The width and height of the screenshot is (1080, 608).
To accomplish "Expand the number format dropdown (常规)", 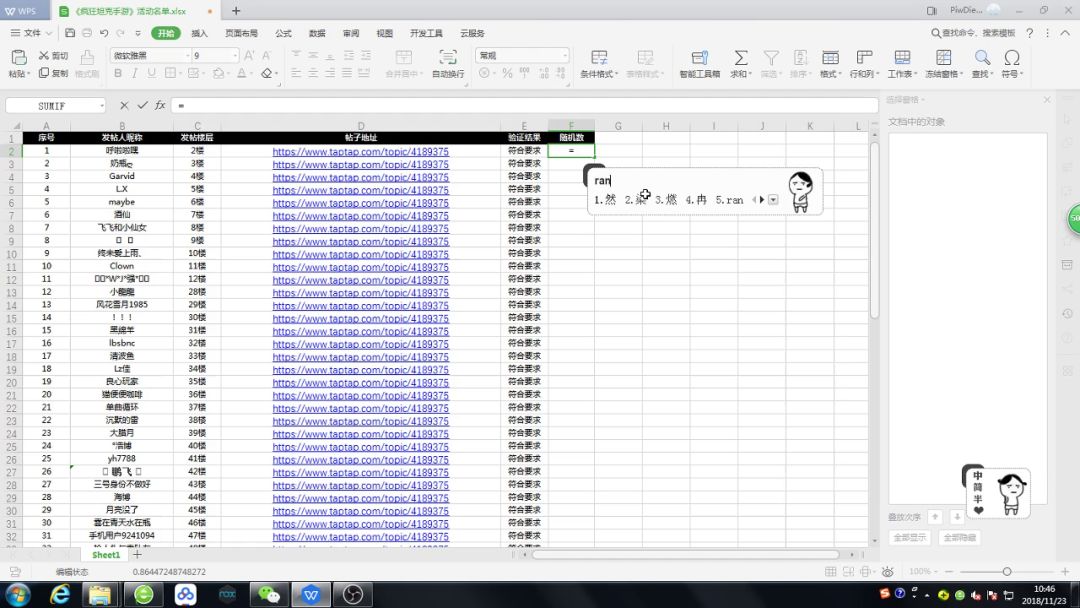I will tap(564, 56).
